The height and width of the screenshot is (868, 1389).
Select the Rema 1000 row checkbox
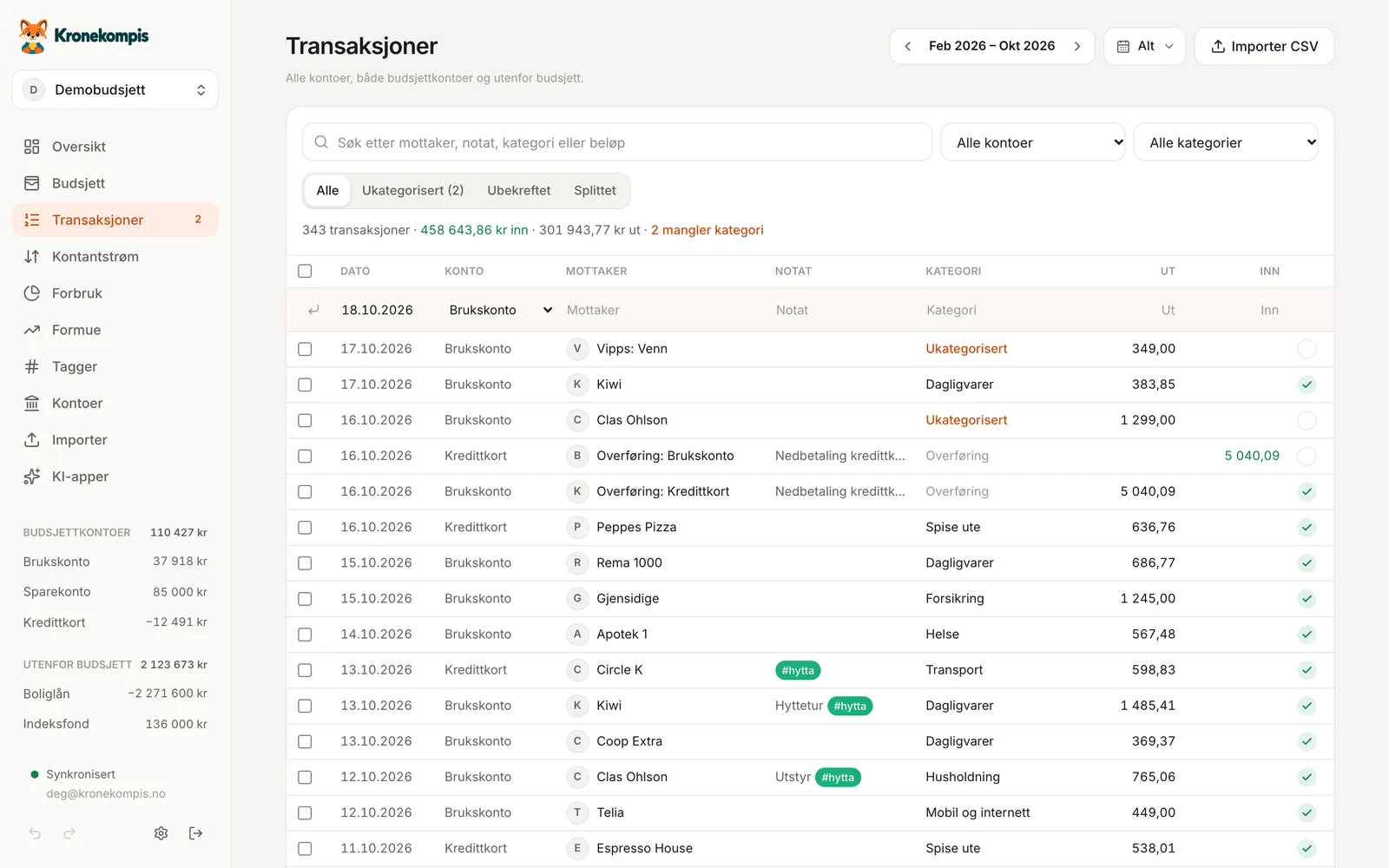(305, 563)
